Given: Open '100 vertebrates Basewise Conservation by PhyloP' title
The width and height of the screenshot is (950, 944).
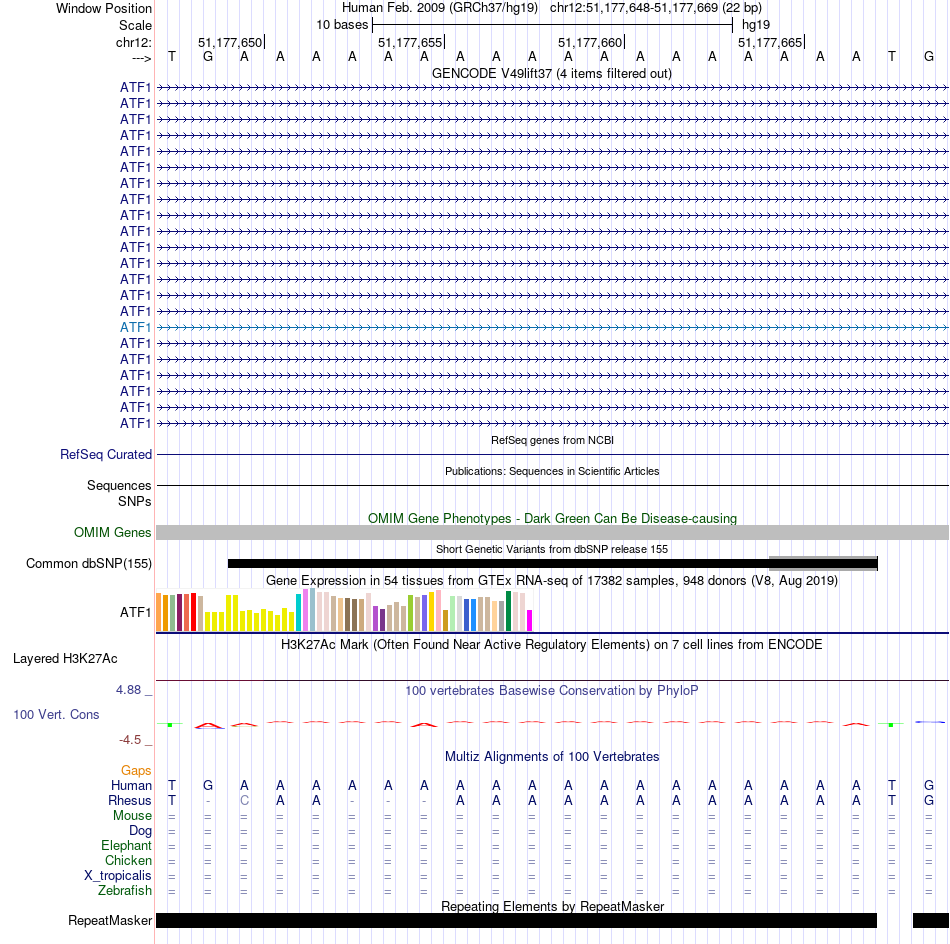Looking at the screenshot, I should click(552, 691).
